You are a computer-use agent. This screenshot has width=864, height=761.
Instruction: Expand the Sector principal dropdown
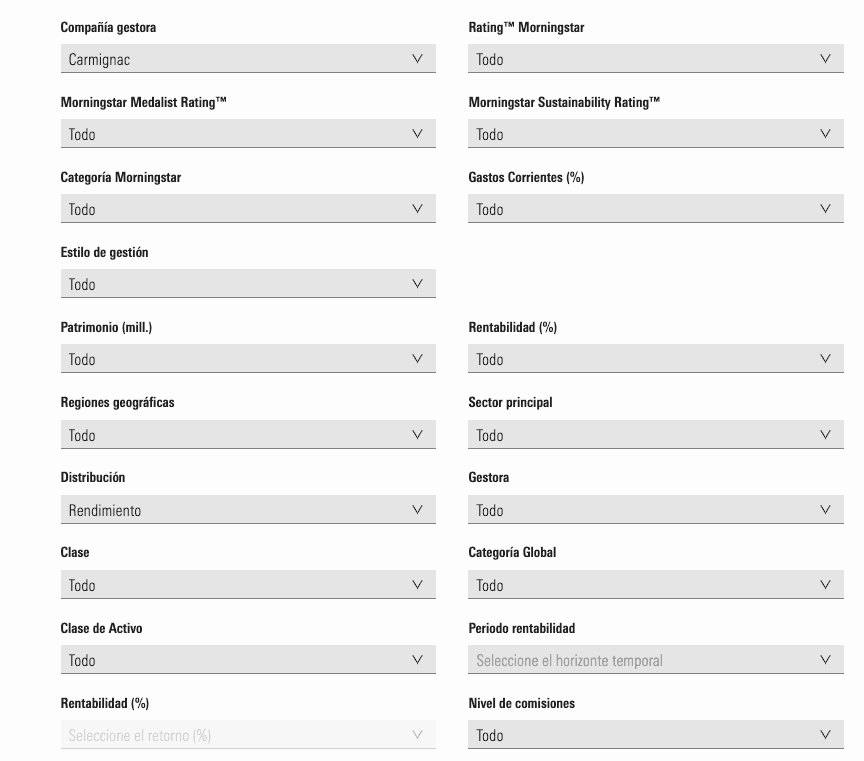coord(656,434)
